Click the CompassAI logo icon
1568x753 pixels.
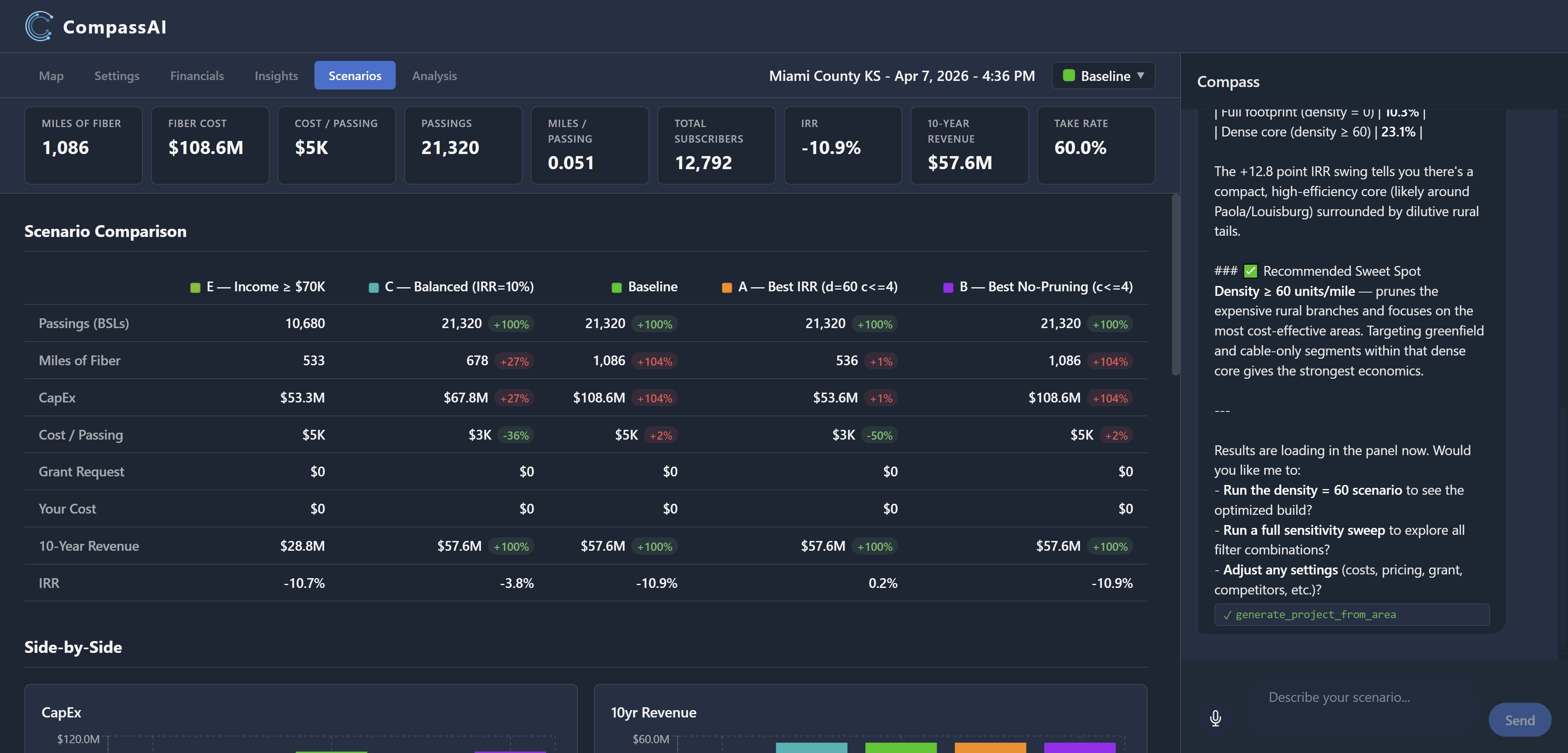pyautogui.click(x=39, y=26)
